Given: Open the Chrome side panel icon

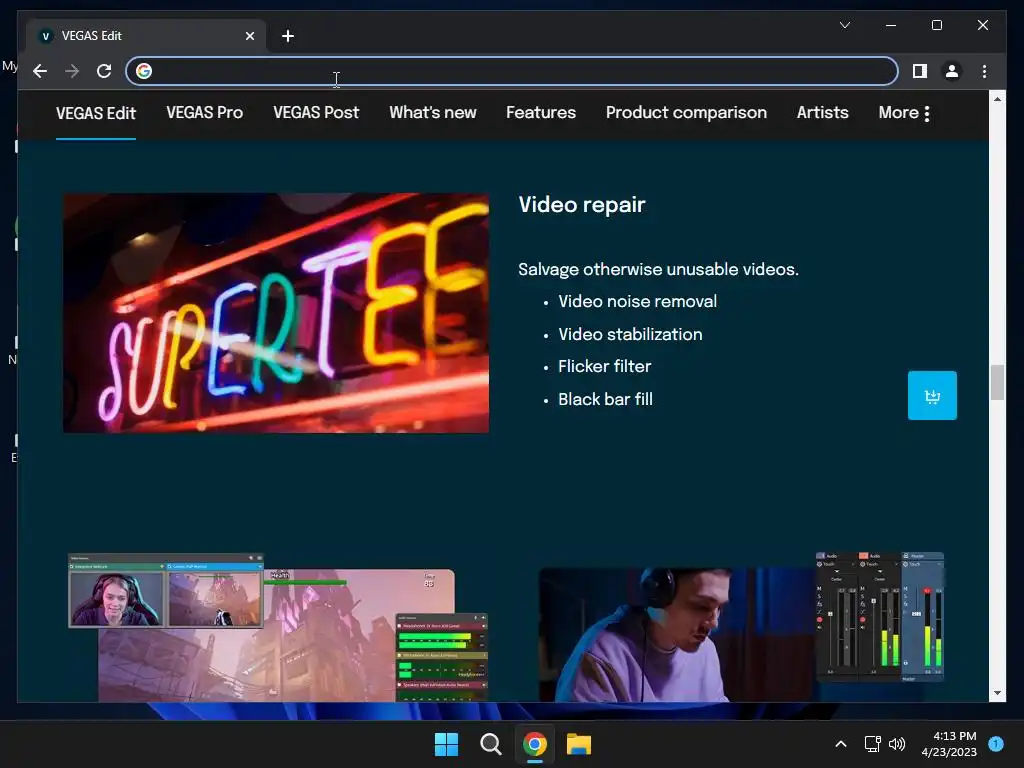Looking at the screenshot, I should (x=920, y=71).
